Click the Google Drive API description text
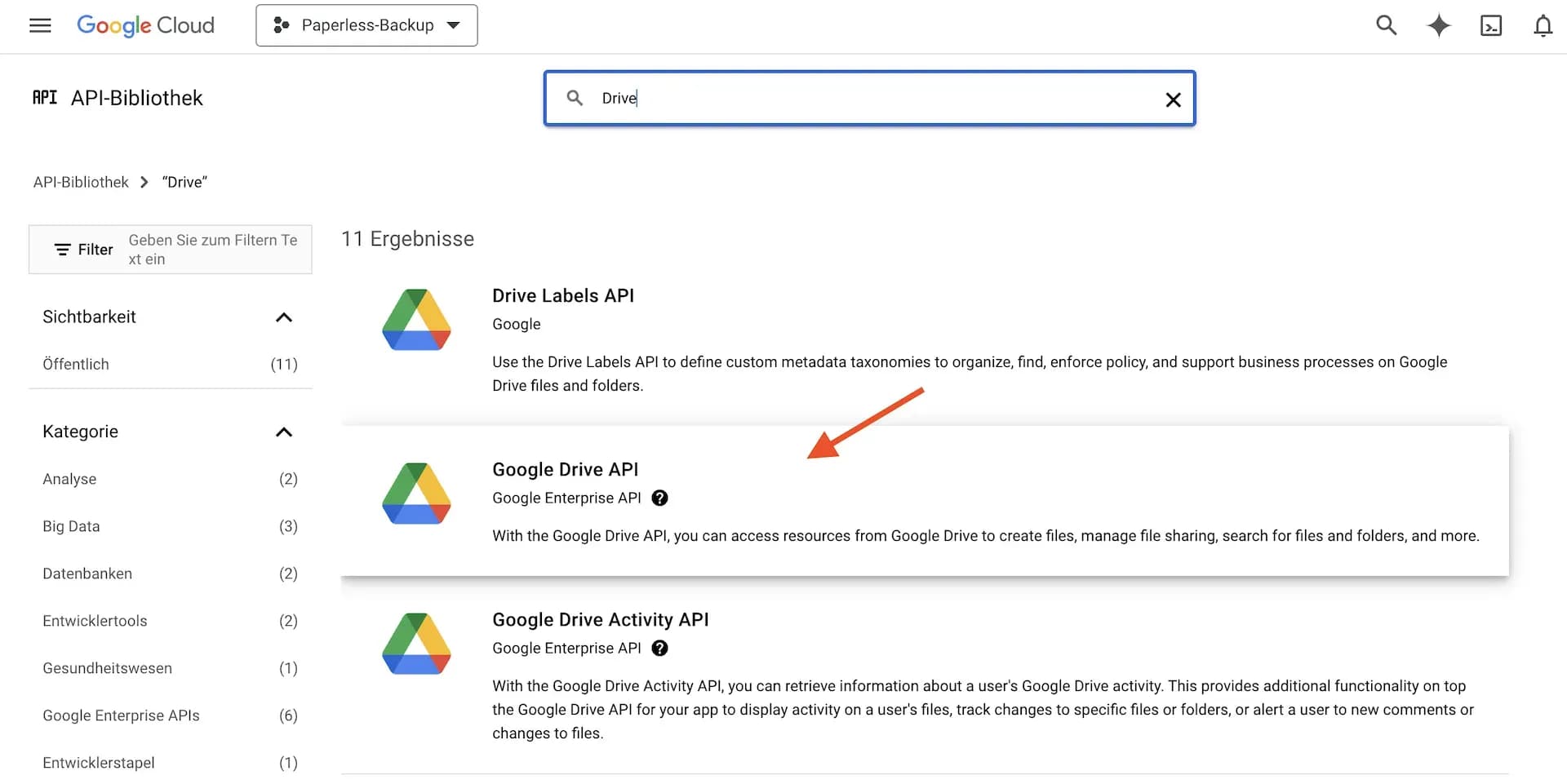This screenshot has width=1567, height=784. pos(986,536)
